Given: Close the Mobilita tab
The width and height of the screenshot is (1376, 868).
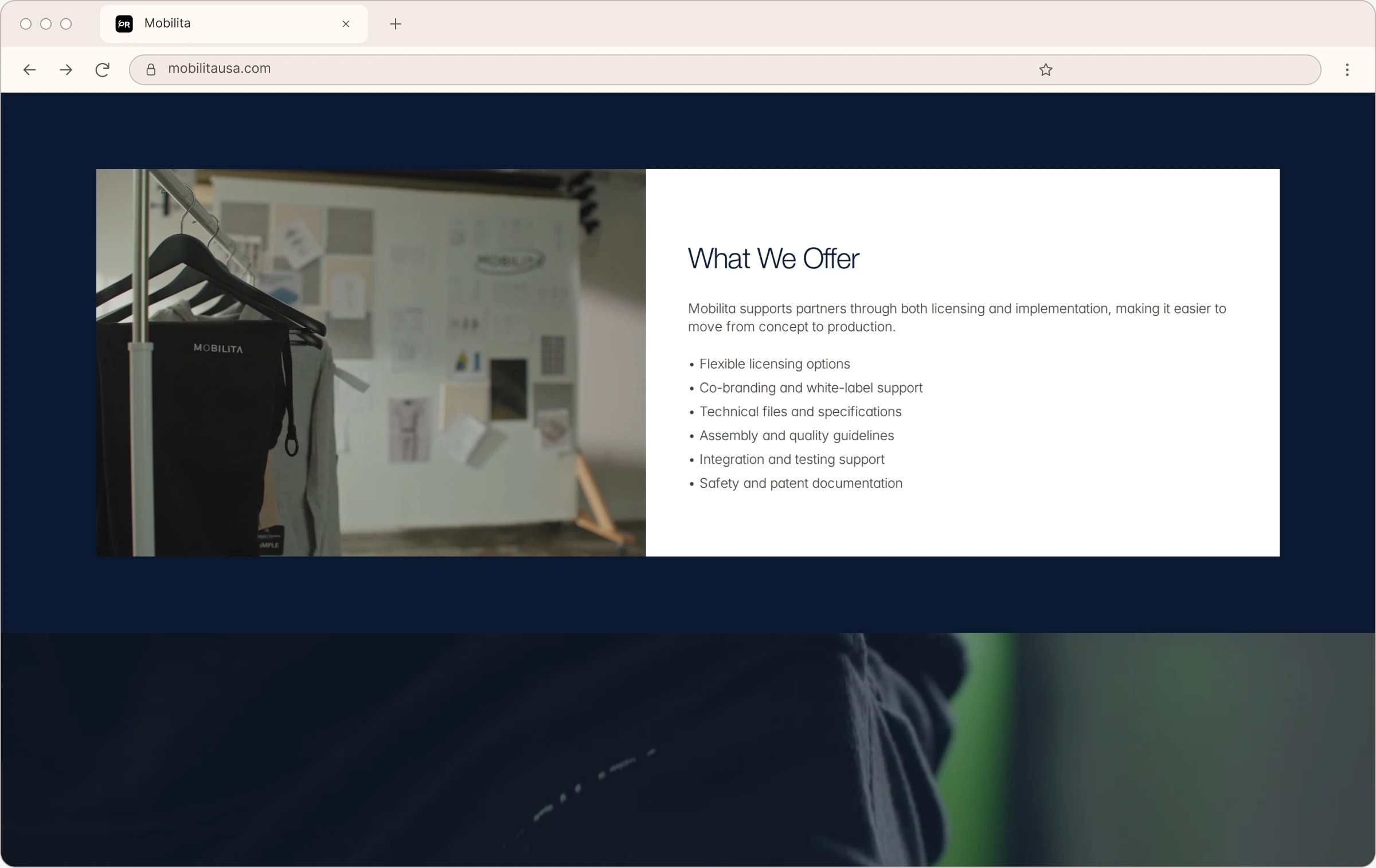Looking at the screenshot, I should [x=346, y=24].
